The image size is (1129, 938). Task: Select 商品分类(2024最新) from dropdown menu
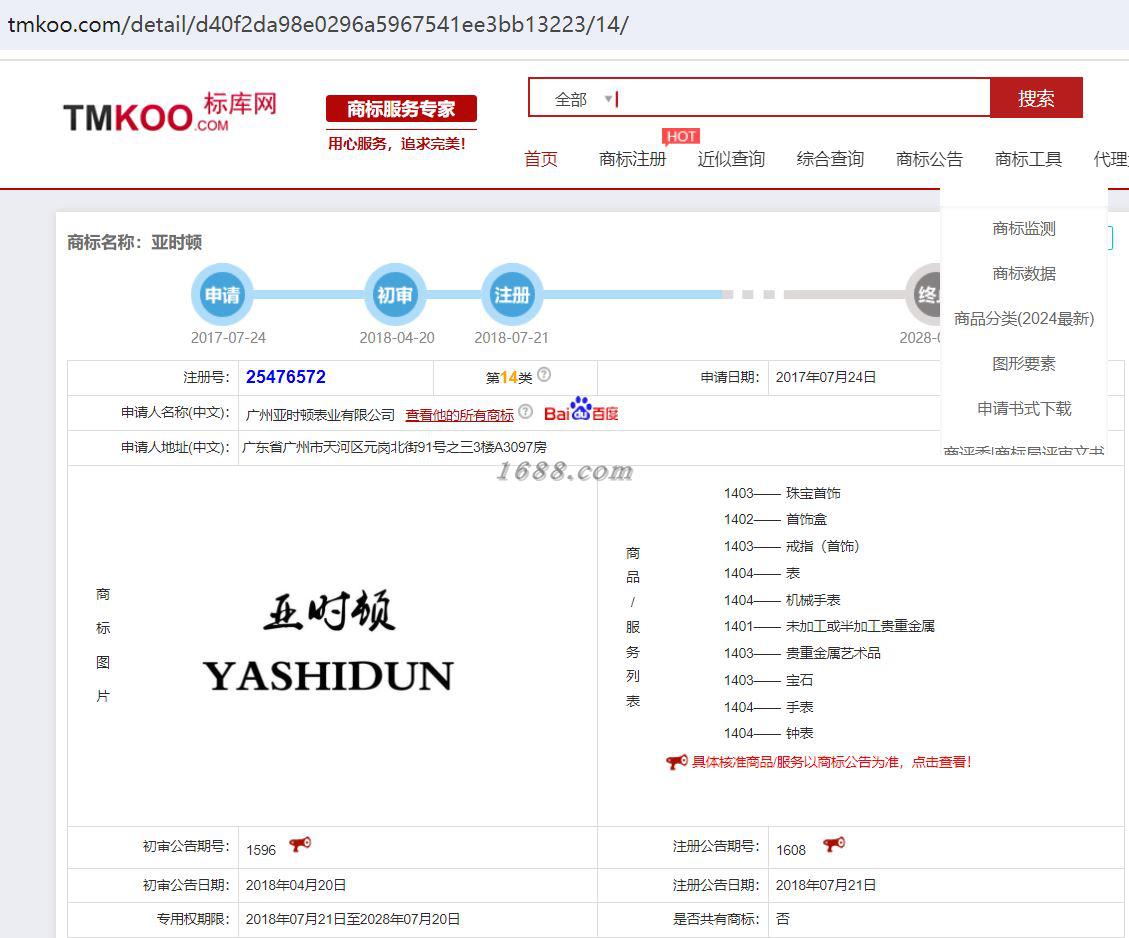(x=1024, y=318)
